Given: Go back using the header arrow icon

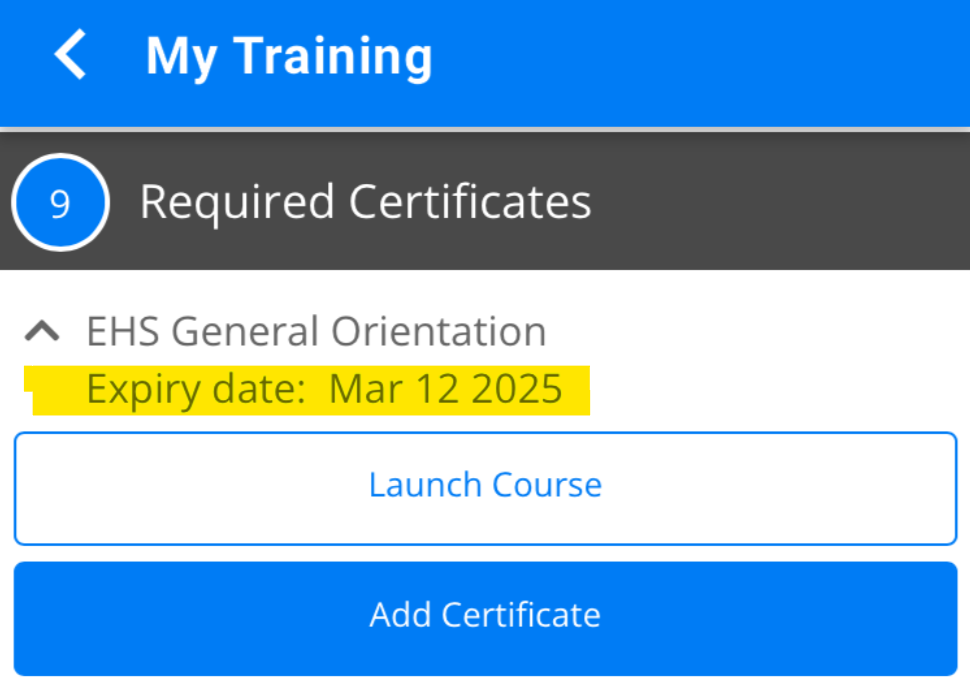Looking at the screenshot, I should (70, 54).
